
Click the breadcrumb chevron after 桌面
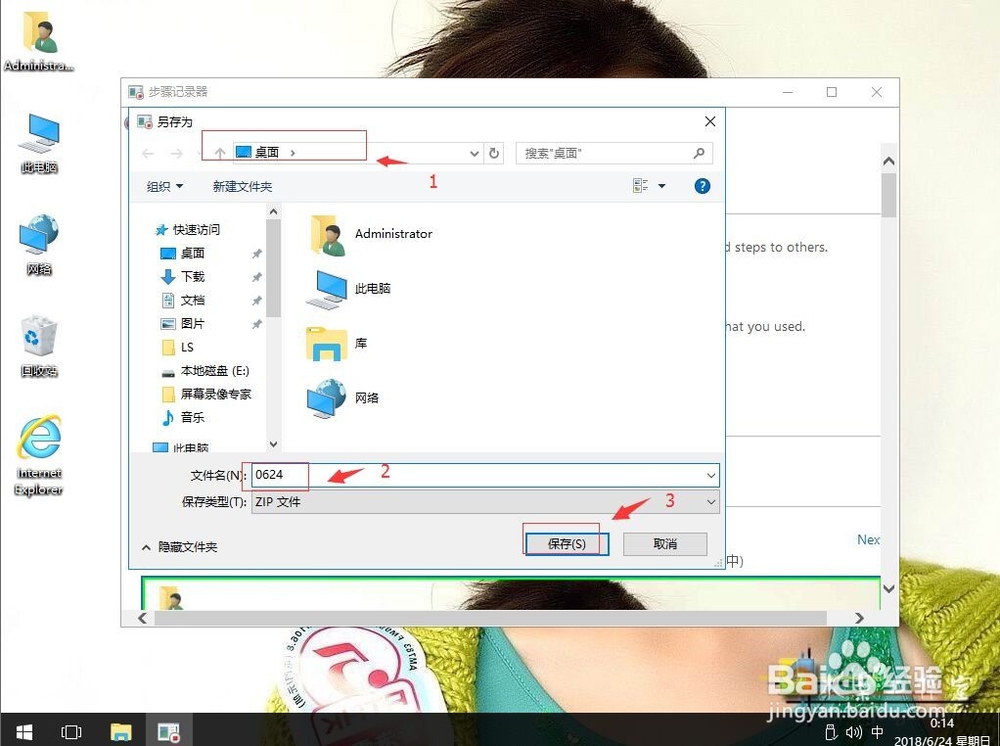(x=292, y=153)
